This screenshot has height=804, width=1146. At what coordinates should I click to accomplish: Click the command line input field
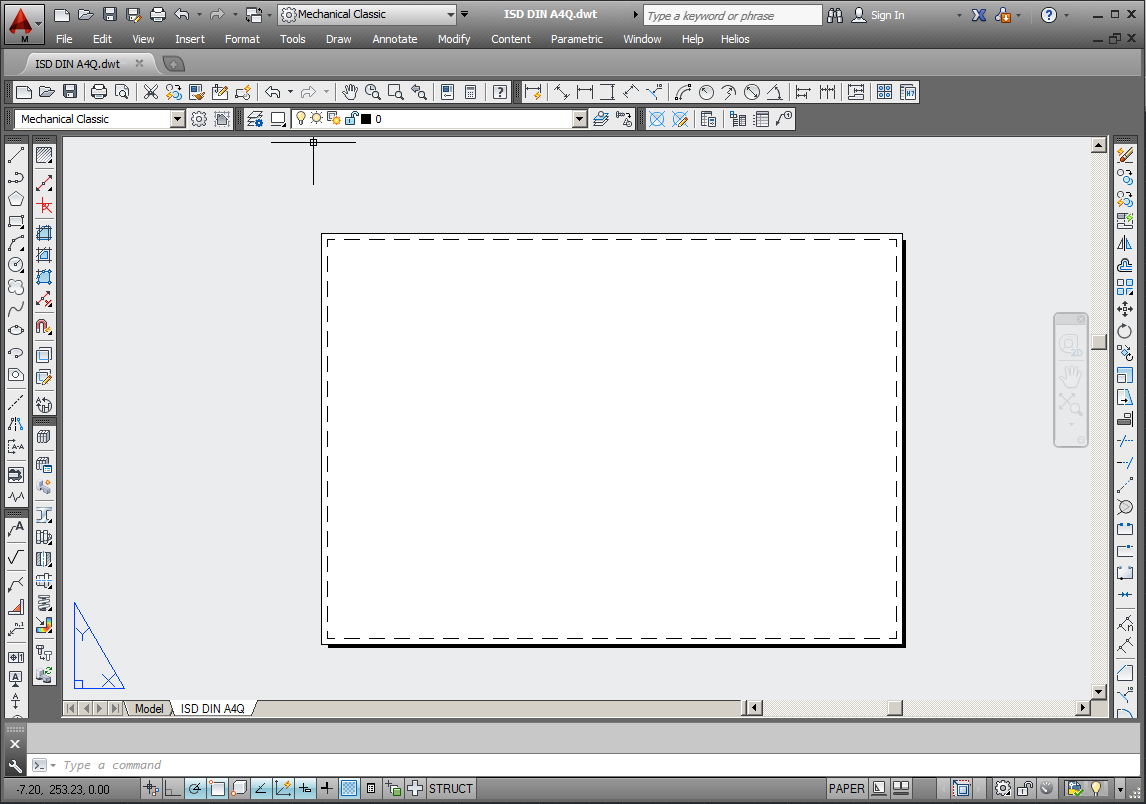pos(400,765)
